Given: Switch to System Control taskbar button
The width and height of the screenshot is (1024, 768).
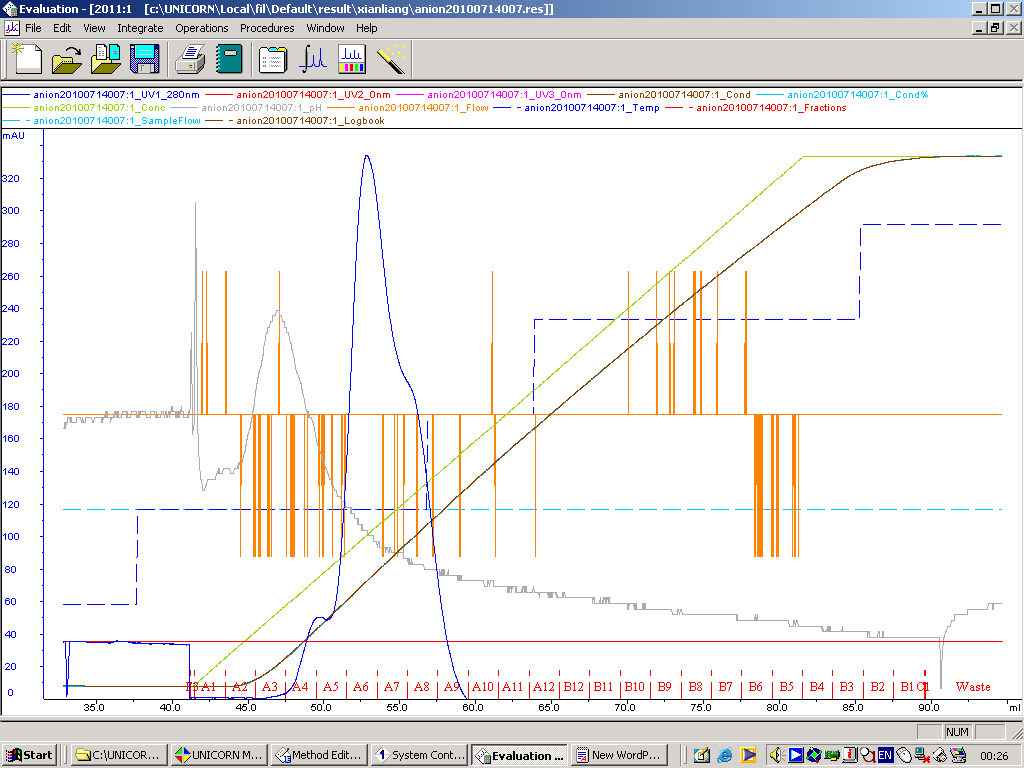Looking at the screenshot, I should click(x=417, y=755).
